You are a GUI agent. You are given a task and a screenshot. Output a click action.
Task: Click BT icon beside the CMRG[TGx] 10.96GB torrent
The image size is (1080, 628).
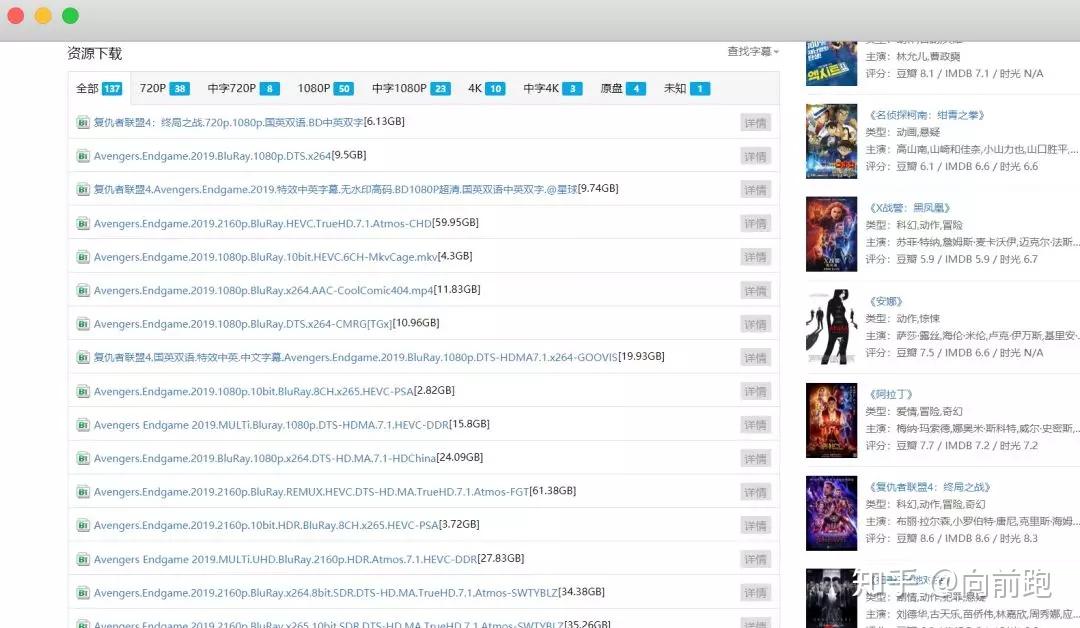click(83, 324)
